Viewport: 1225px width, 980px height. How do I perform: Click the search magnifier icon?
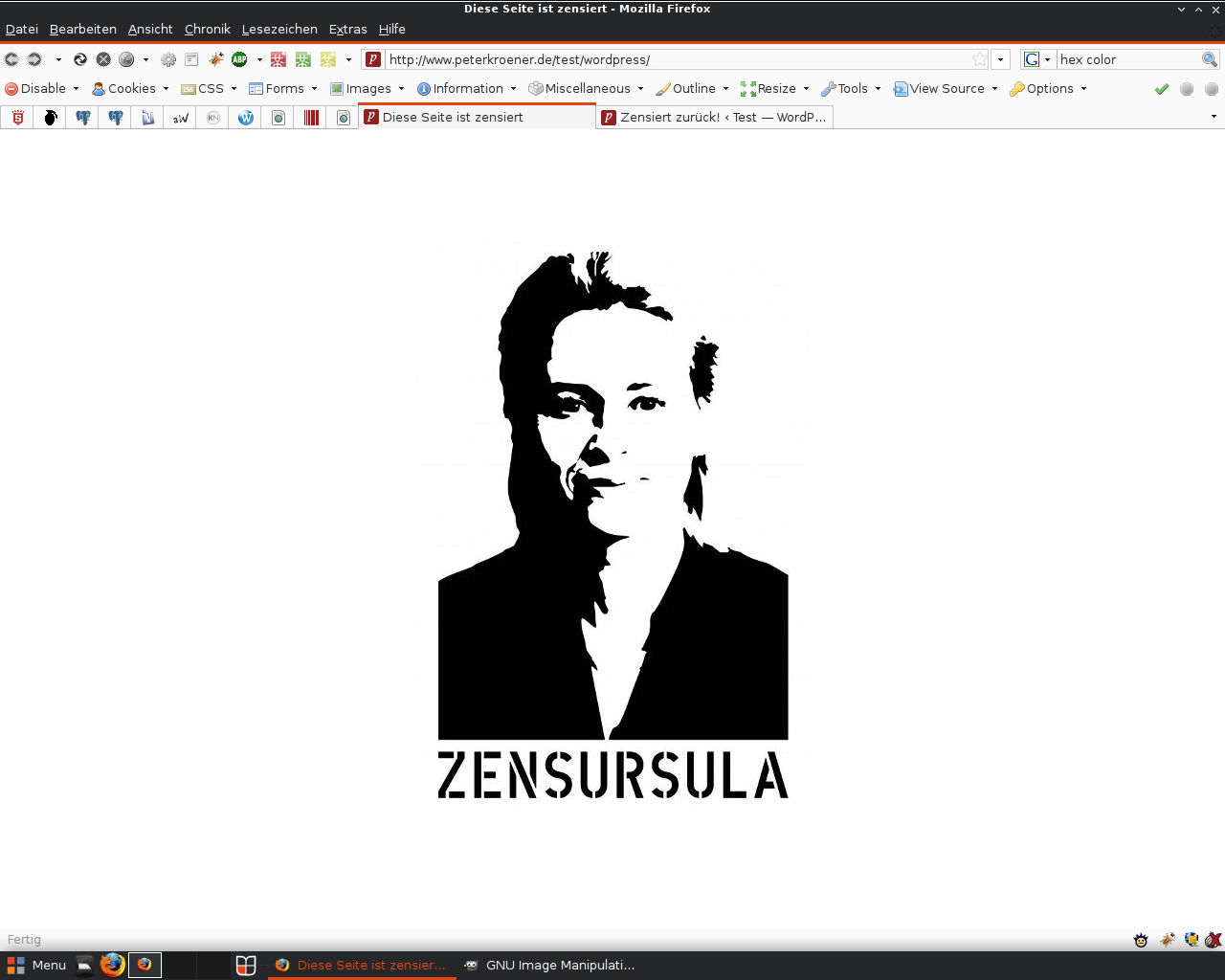click(1210, 59)
